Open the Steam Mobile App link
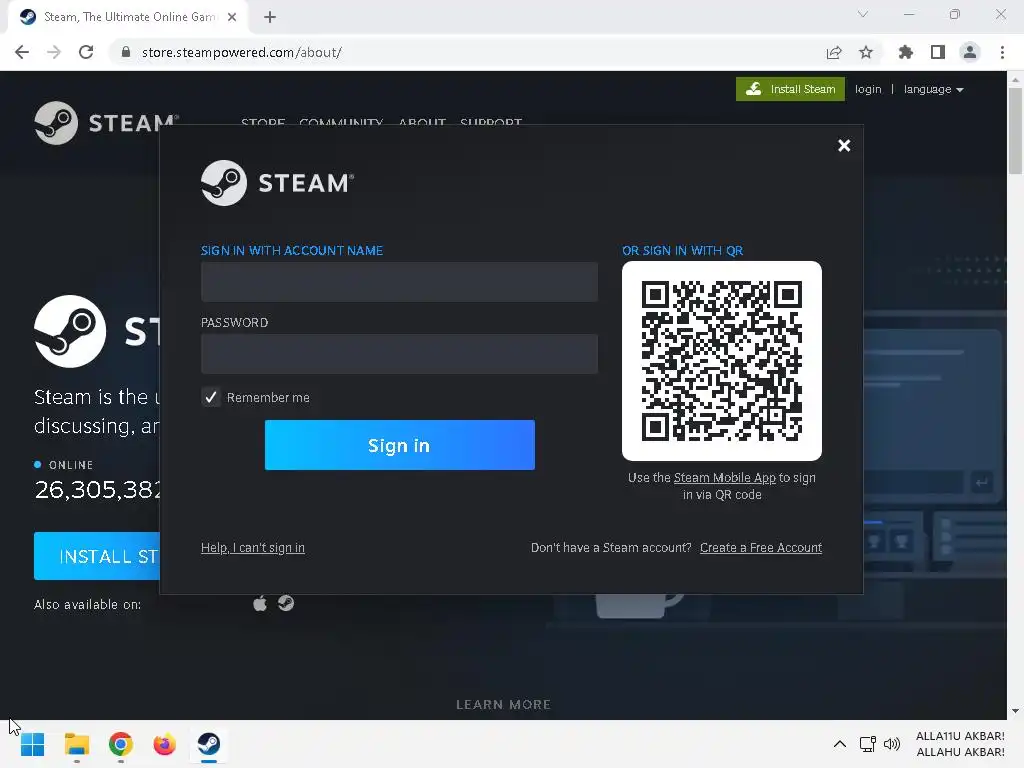The width and height of the screenshot is (1024, 768). click(724, 477)
